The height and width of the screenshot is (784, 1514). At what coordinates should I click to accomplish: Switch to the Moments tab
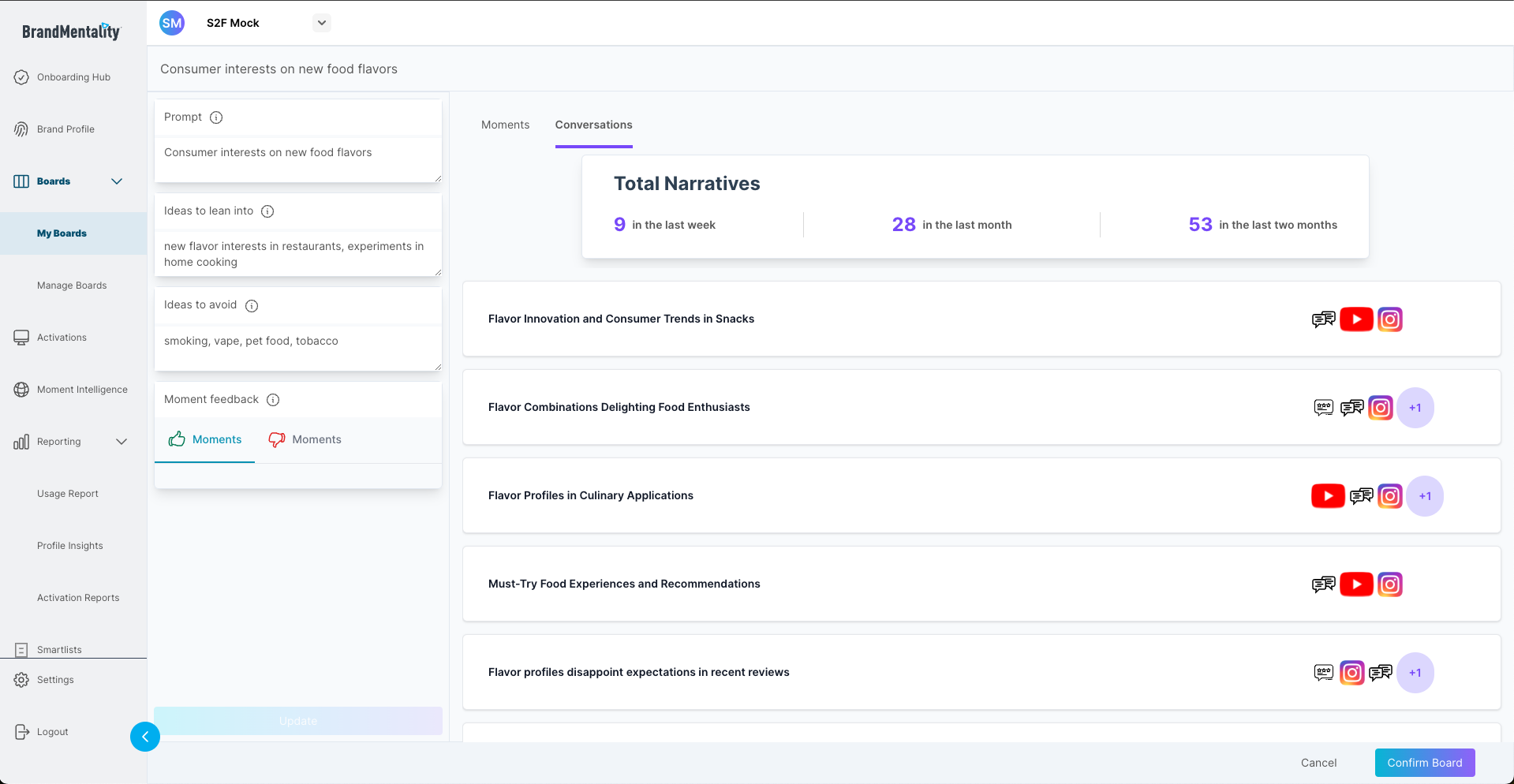505,125
